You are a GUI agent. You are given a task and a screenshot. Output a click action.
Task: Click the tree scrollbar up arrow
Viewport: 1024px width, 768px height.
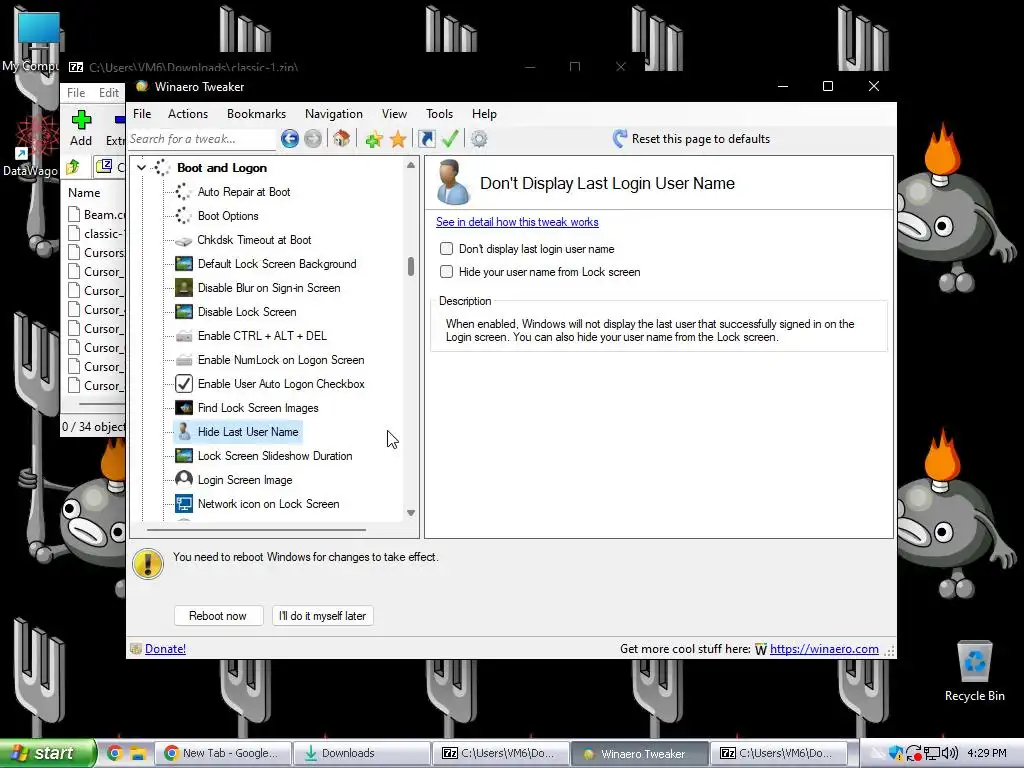click(411, 165)
